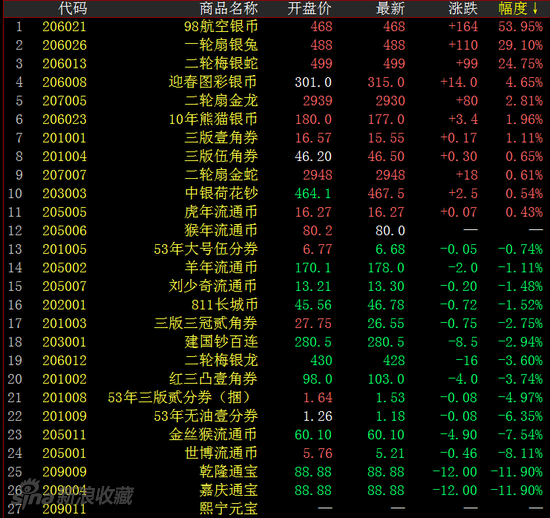Select the 三版壹角券 product name
This screenshot has width=550, height=518.
pos(221,138)
